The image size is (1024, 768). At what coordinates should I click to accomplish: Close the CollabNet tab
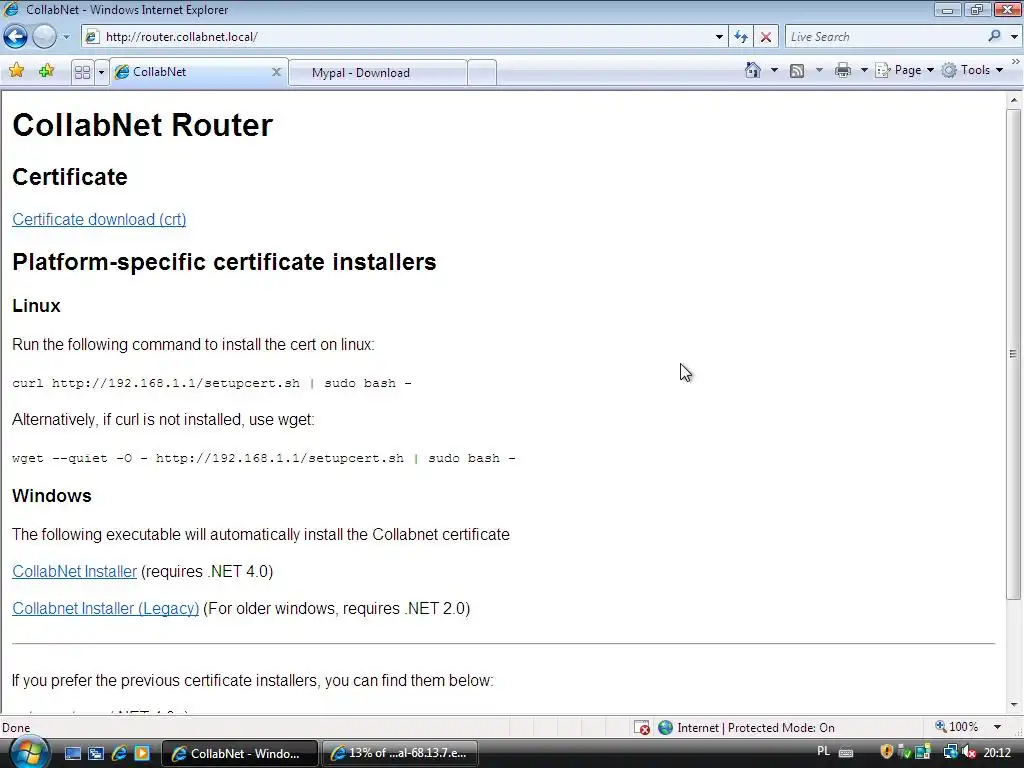pos(276,72)
